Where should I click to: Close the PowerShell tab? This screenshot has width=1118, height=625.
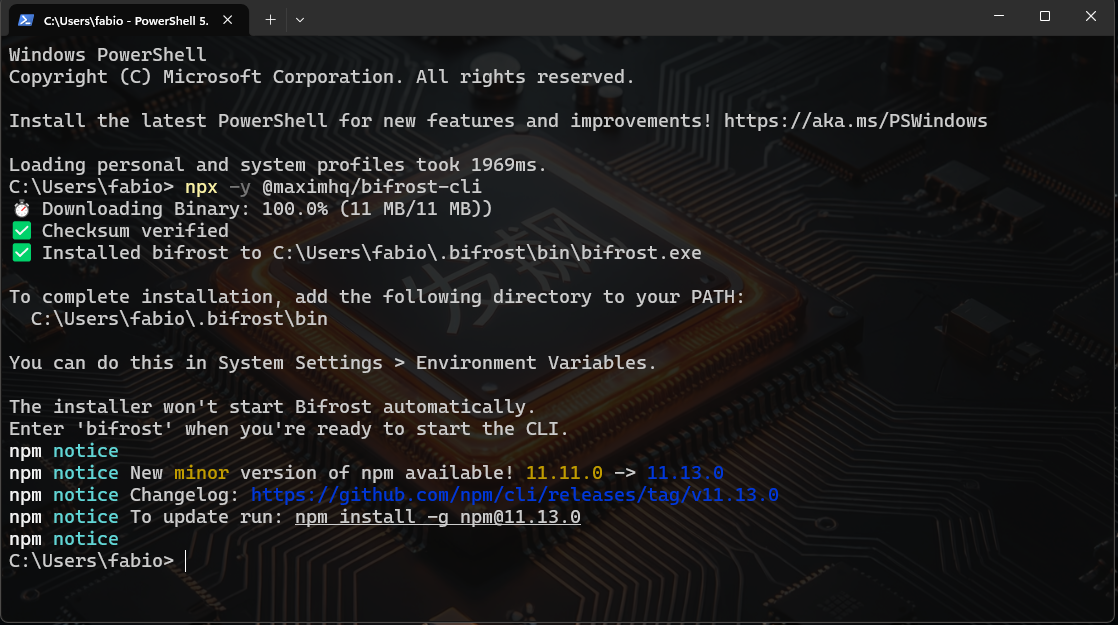(227, 20)
